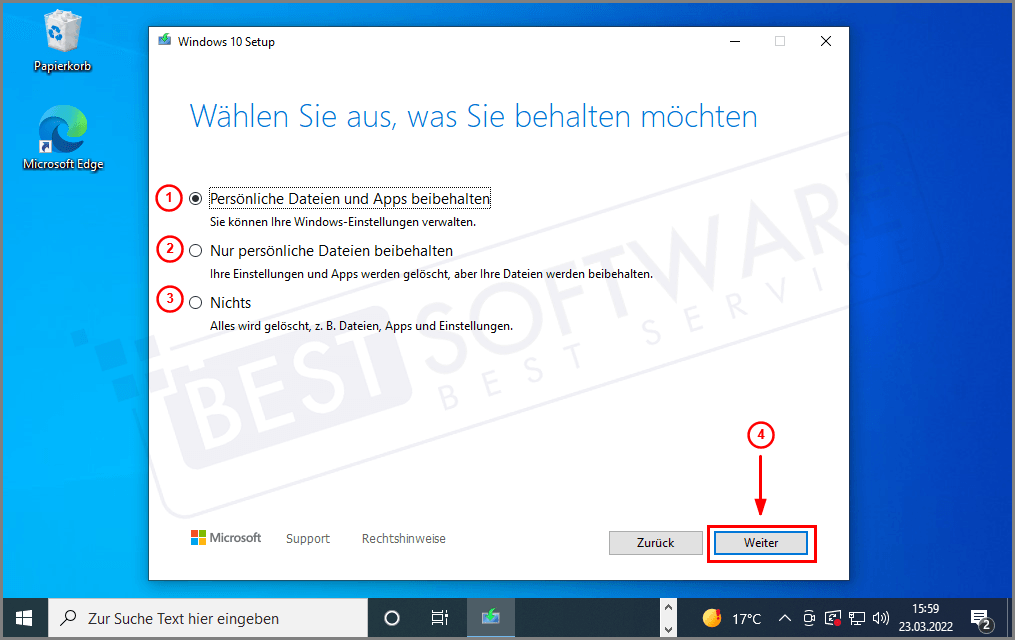Click the up arrow of the taskbar scrollbar
1015x641 pixels.
668,607
